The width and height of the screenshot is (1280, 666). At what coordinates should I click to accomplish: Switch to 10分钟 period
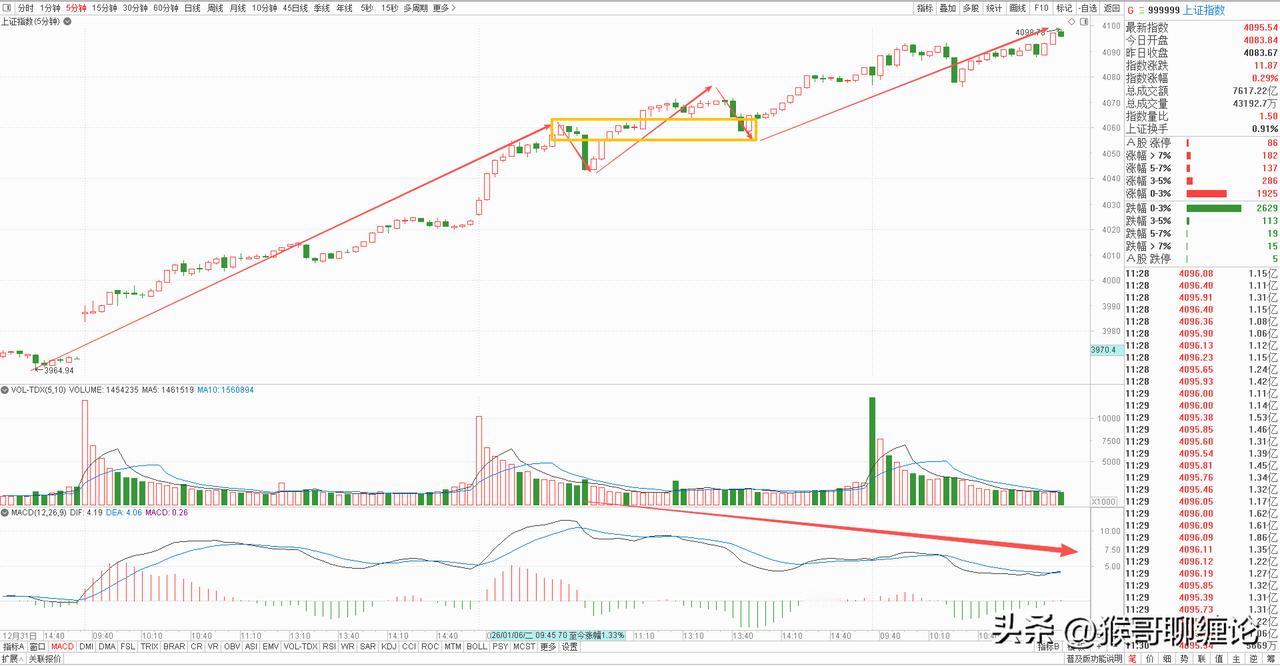pyautogui.click(x=265, y=8)
